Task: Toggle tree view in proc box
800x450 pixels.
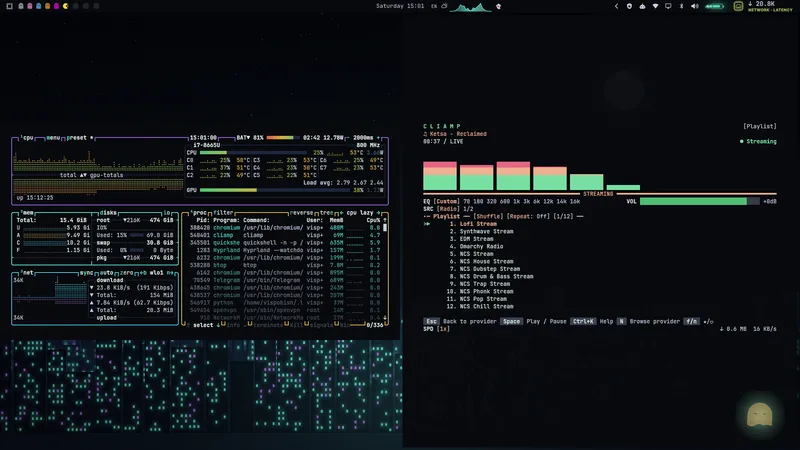Action: [327, 213]
